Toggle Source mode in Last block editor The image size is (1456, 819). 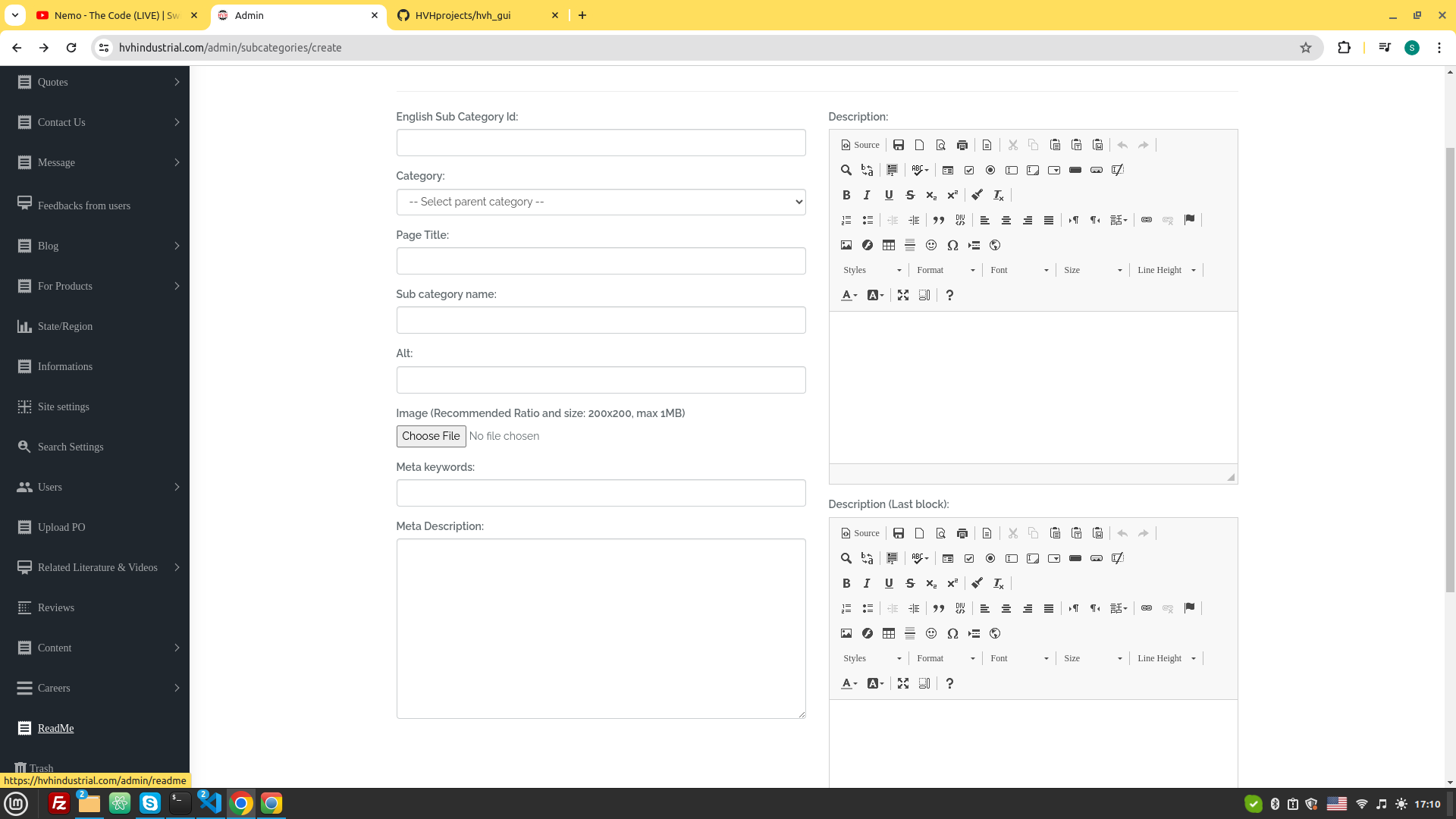860,533
